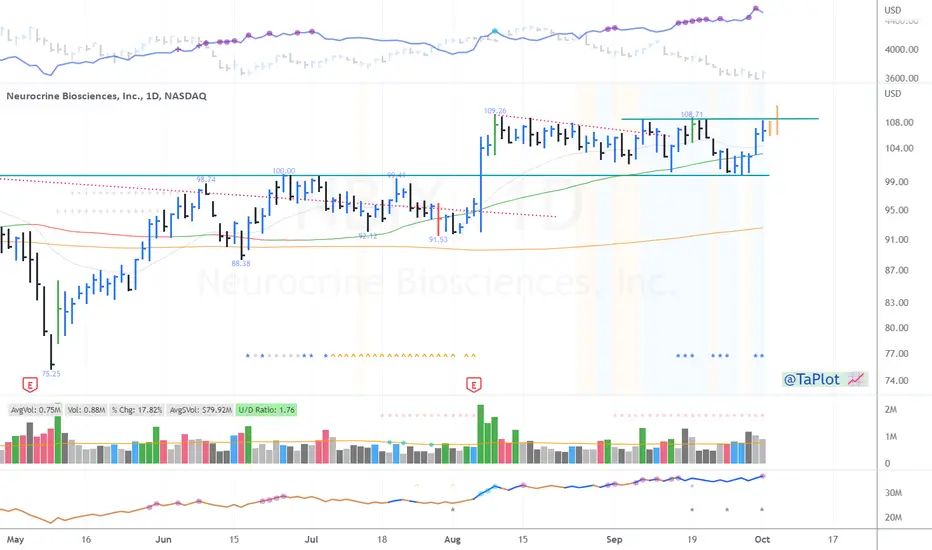Click the 108.71 pivot price label
This screenshot has width=932, height=550.
(x=691, y=114)
